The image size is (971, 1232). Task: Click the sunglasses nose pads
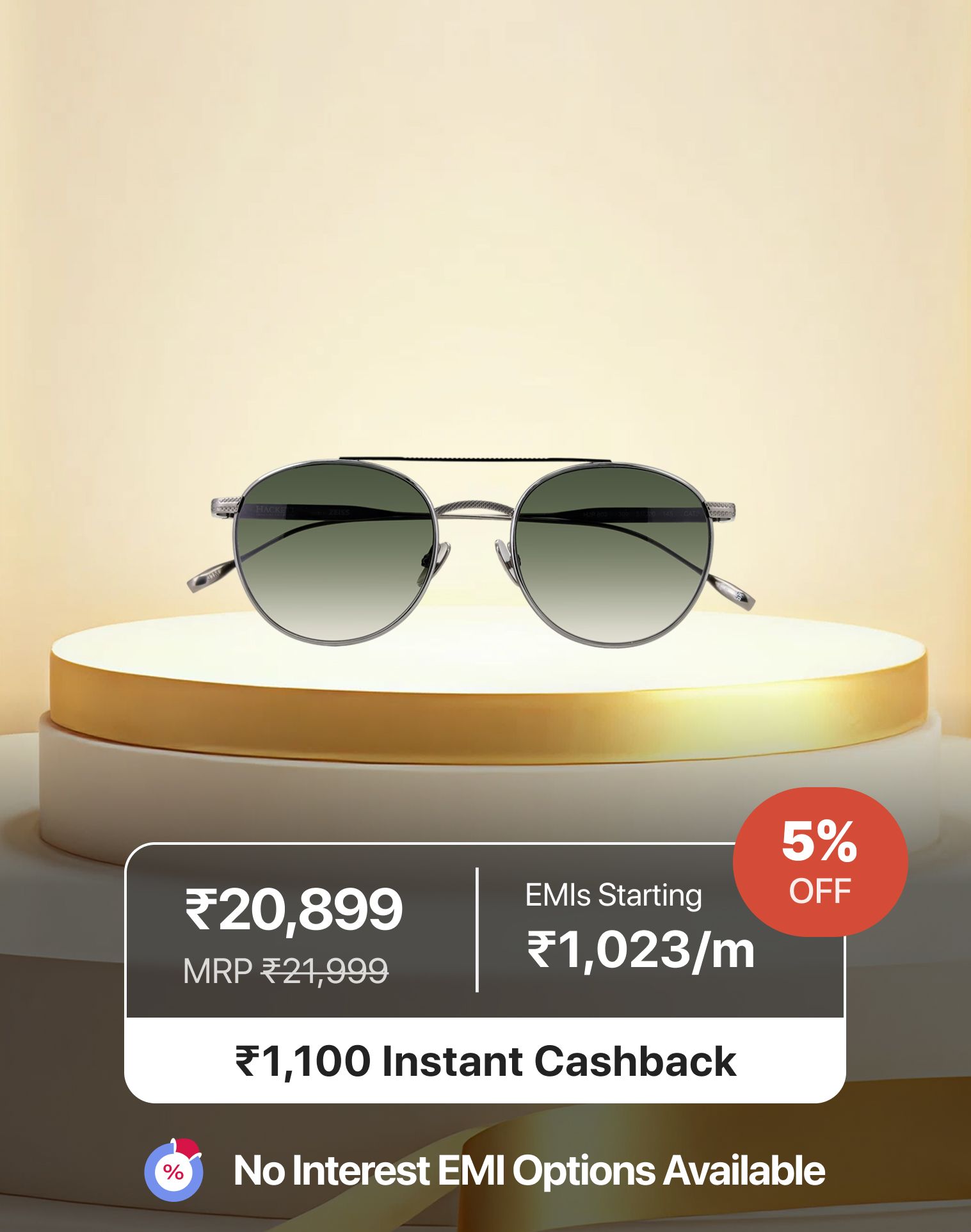472,556
